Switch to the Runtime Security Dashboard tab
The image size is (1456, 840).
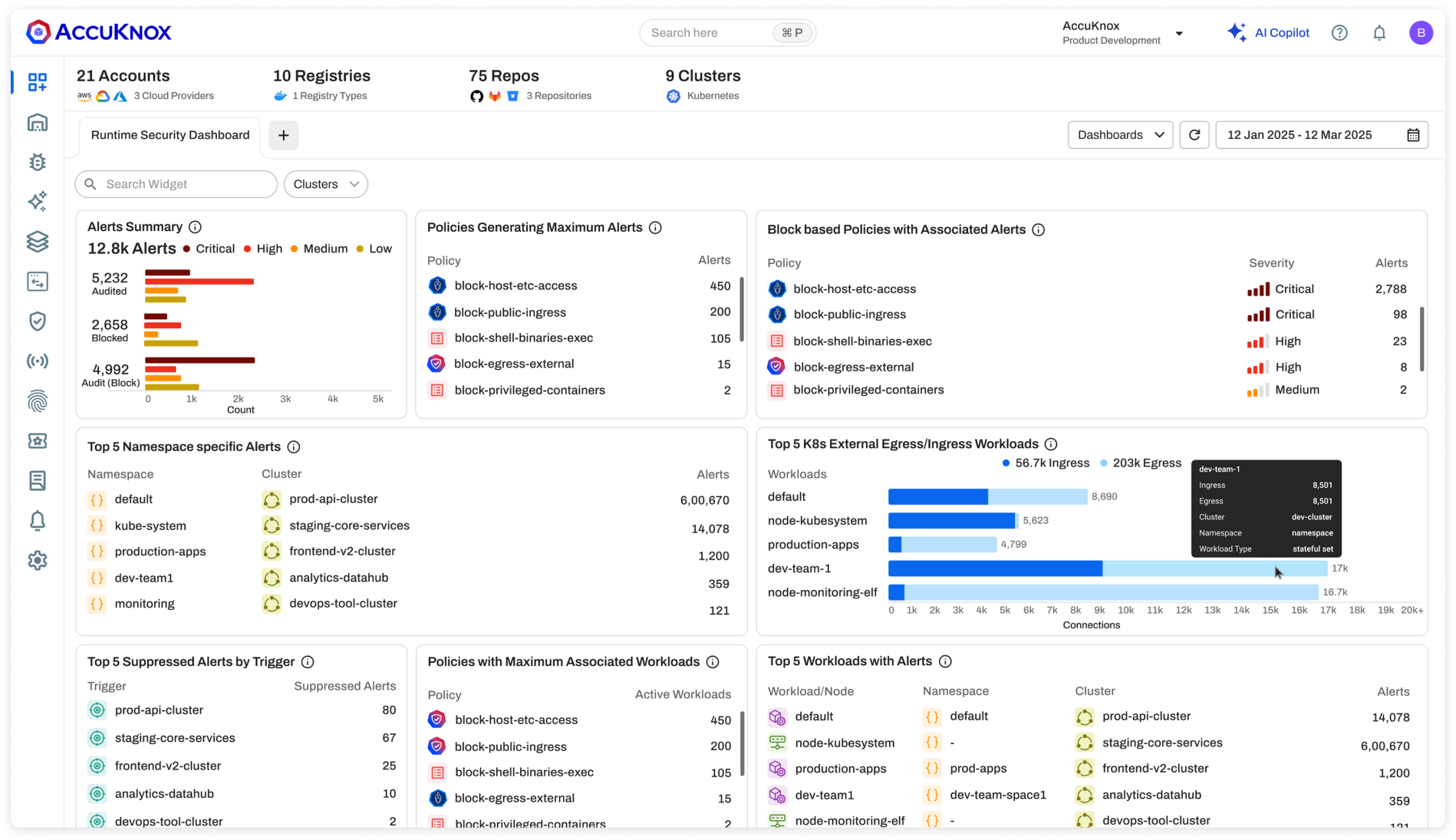(x=170, y=135)
